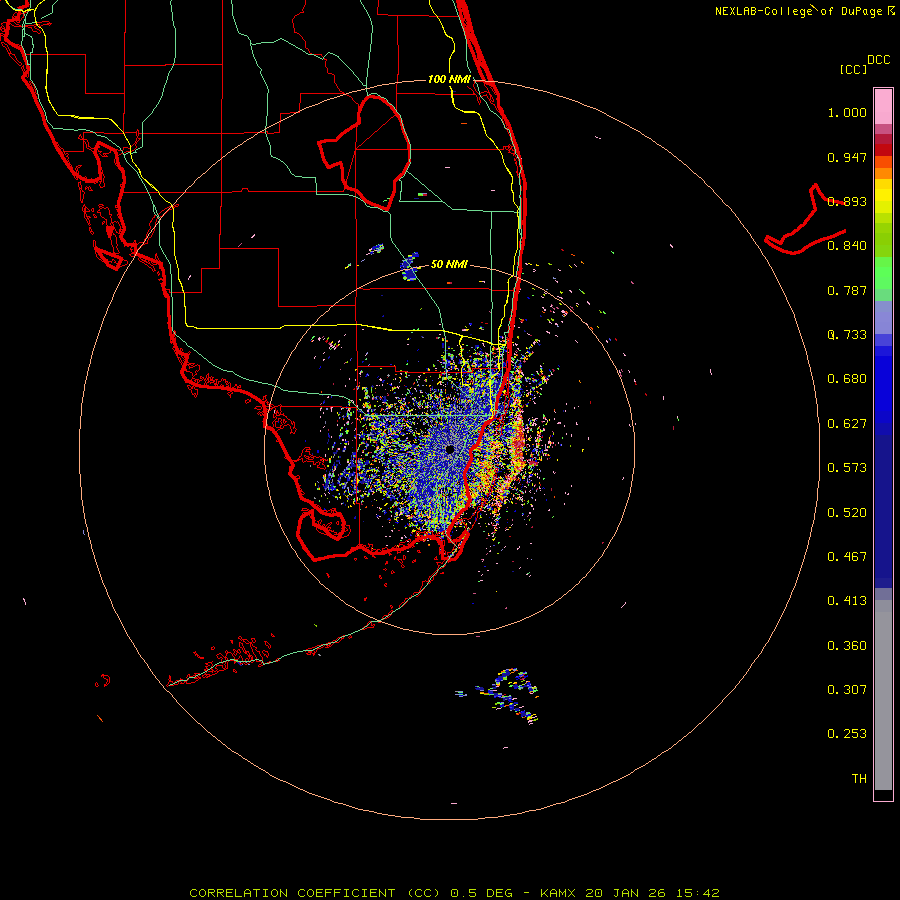Select the DCC label above the color scale
Viewport: 900px width, 900px height.
point(878,60)
